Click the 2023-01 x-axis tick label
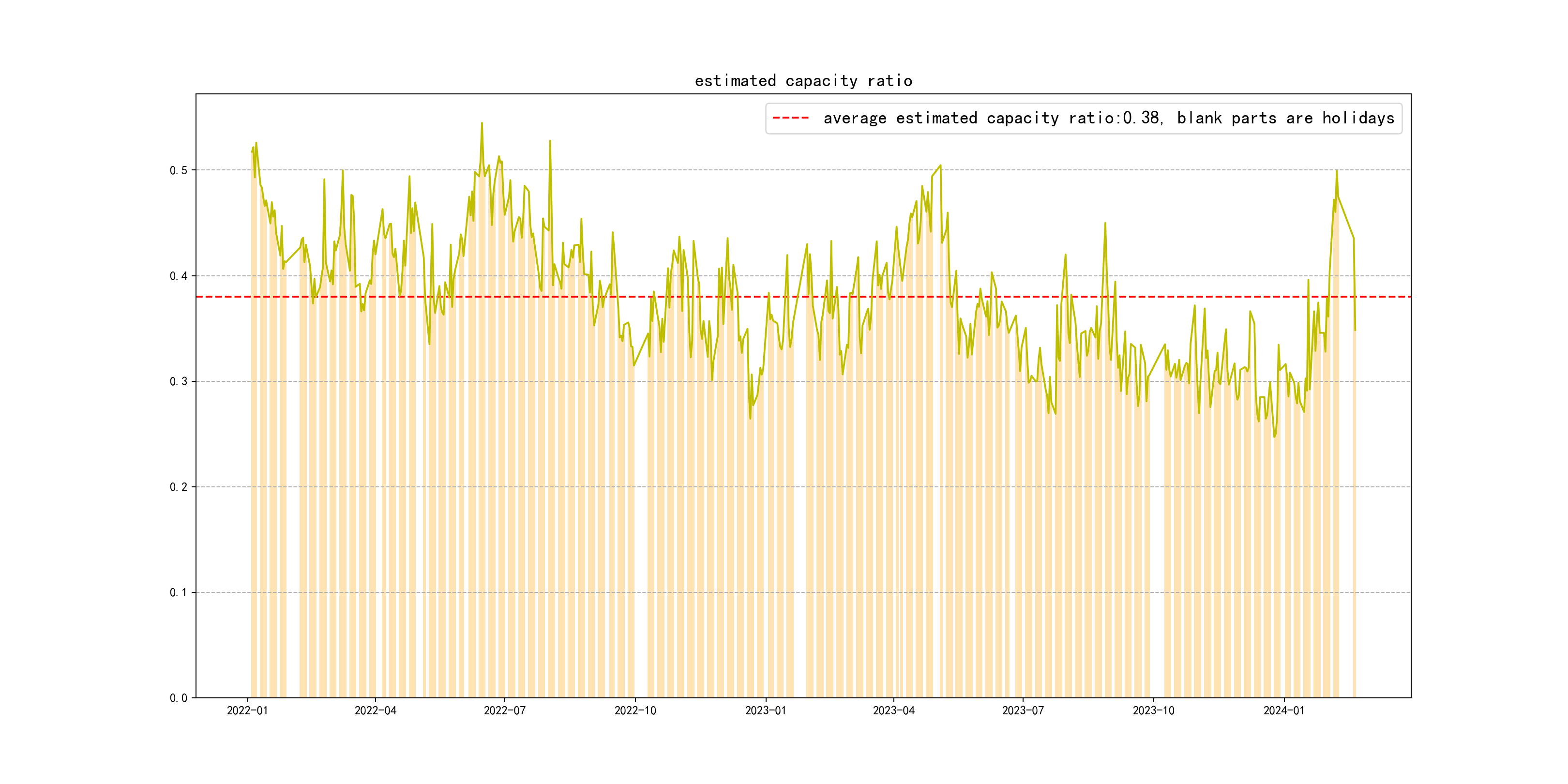 point(765,711)
